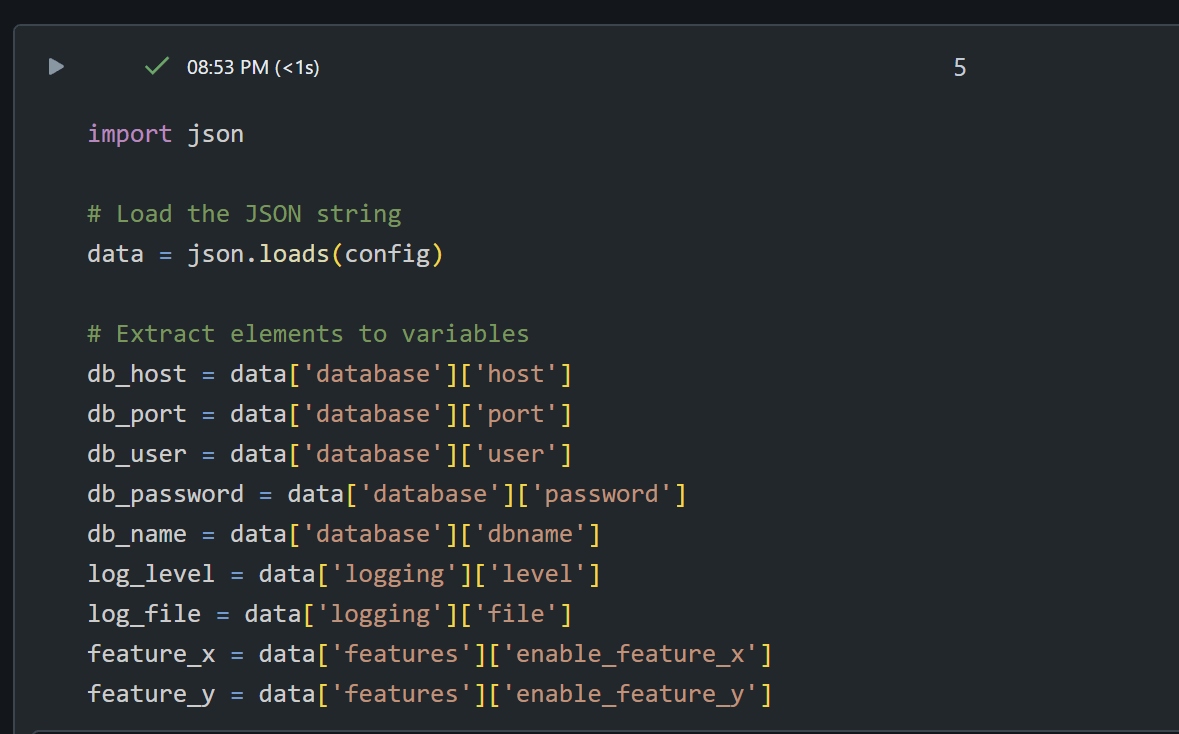The height and width of the screenshot is (734, 1179).
Task: Click the 'import json' code line
Action: point(165,134)
